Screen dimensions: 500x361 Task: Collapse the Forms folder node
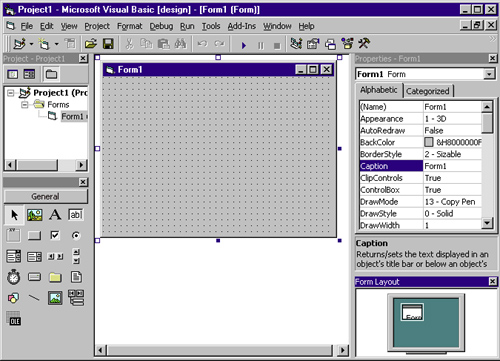click(x=24, y=105)
